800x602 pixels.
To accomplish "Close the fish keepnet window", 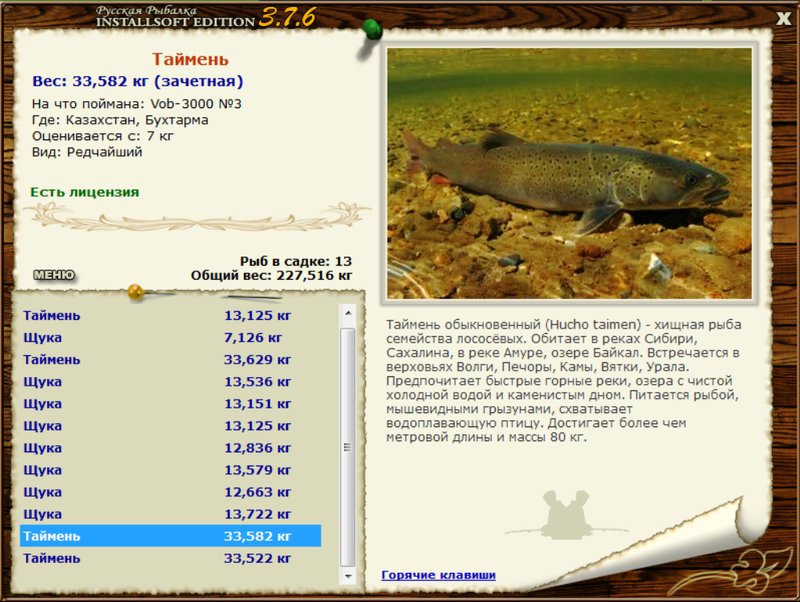I will pos(783,18).
